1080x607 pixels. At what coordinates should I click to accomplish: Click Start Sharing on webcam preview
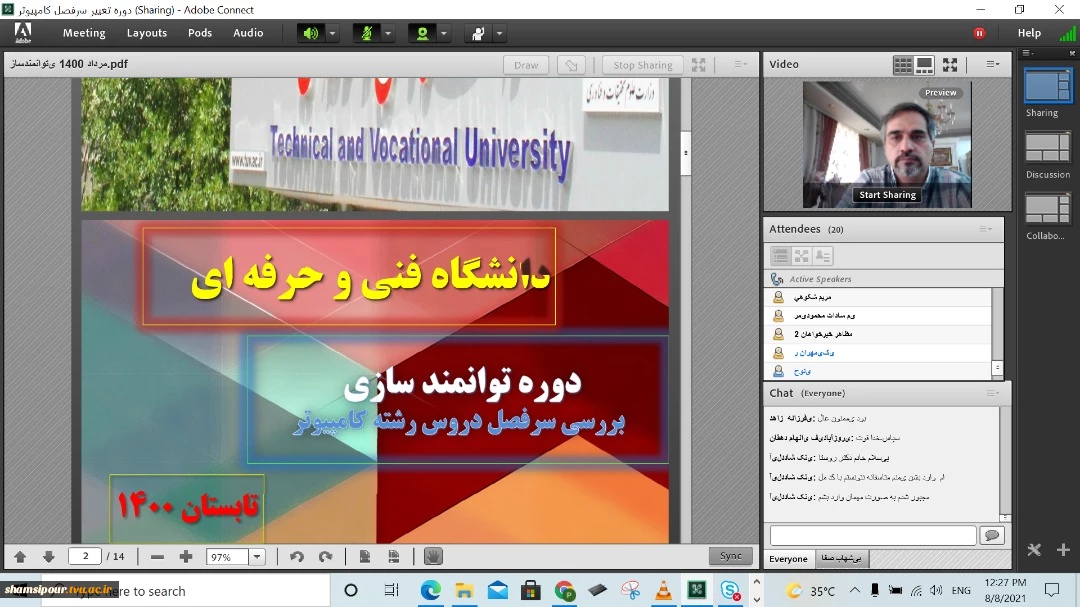887,195
